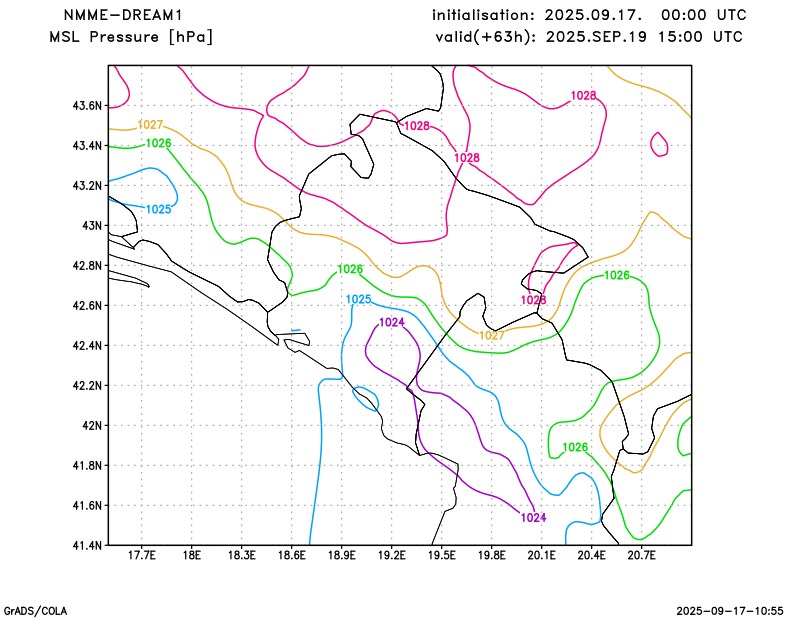Viewport: 800px width, 618px height.
Task: Click the '19.8E' longitude axis label
Action: [491, 555]
